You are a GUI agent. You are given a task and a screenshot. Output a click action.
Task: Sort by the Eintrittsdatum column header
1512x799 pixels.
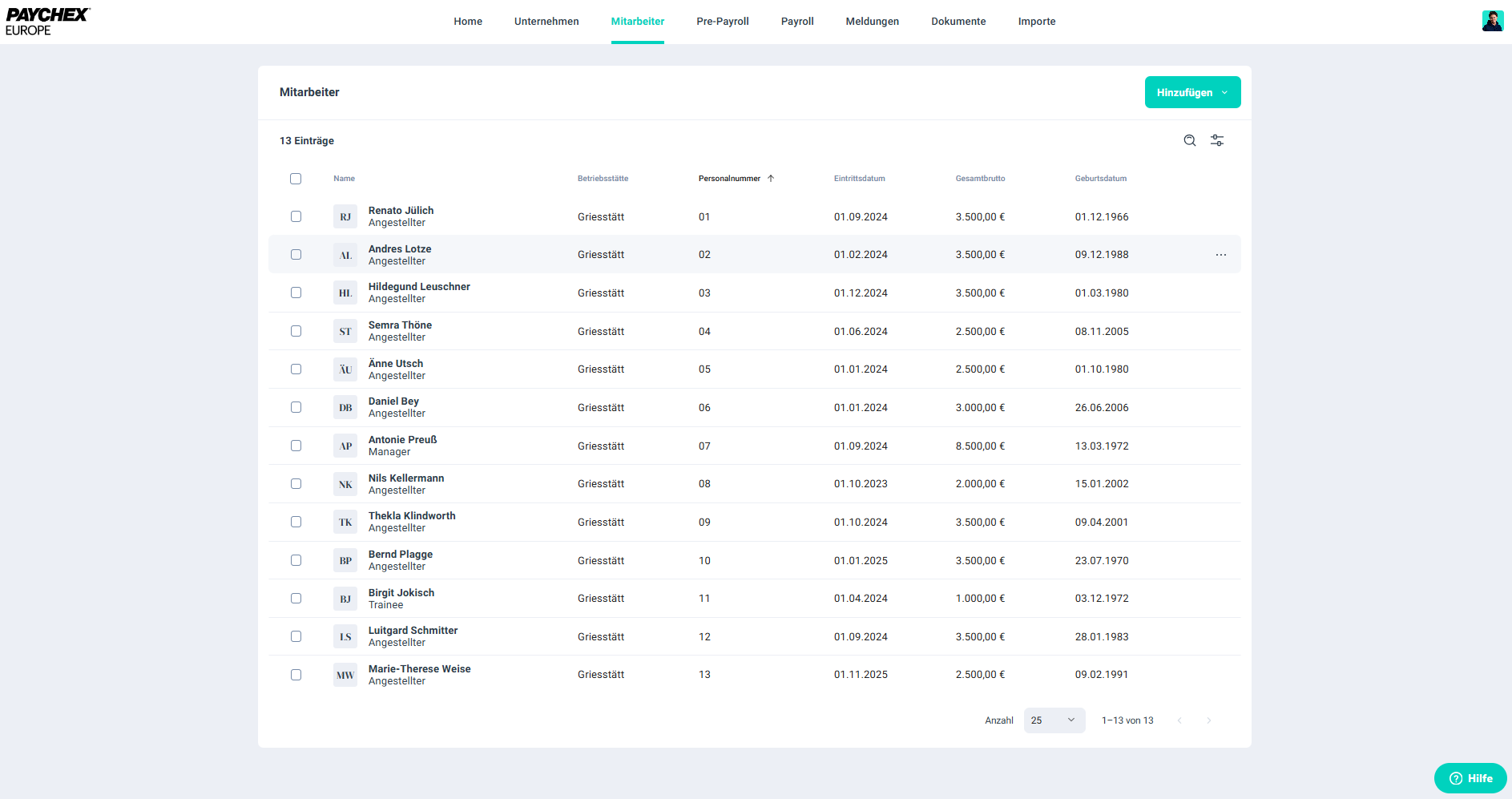859,179
